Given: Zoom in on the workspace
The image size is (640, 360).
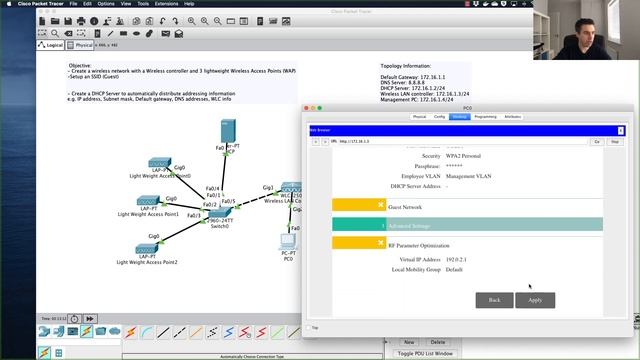Looking at the screenshot, I should click(191, 21).
